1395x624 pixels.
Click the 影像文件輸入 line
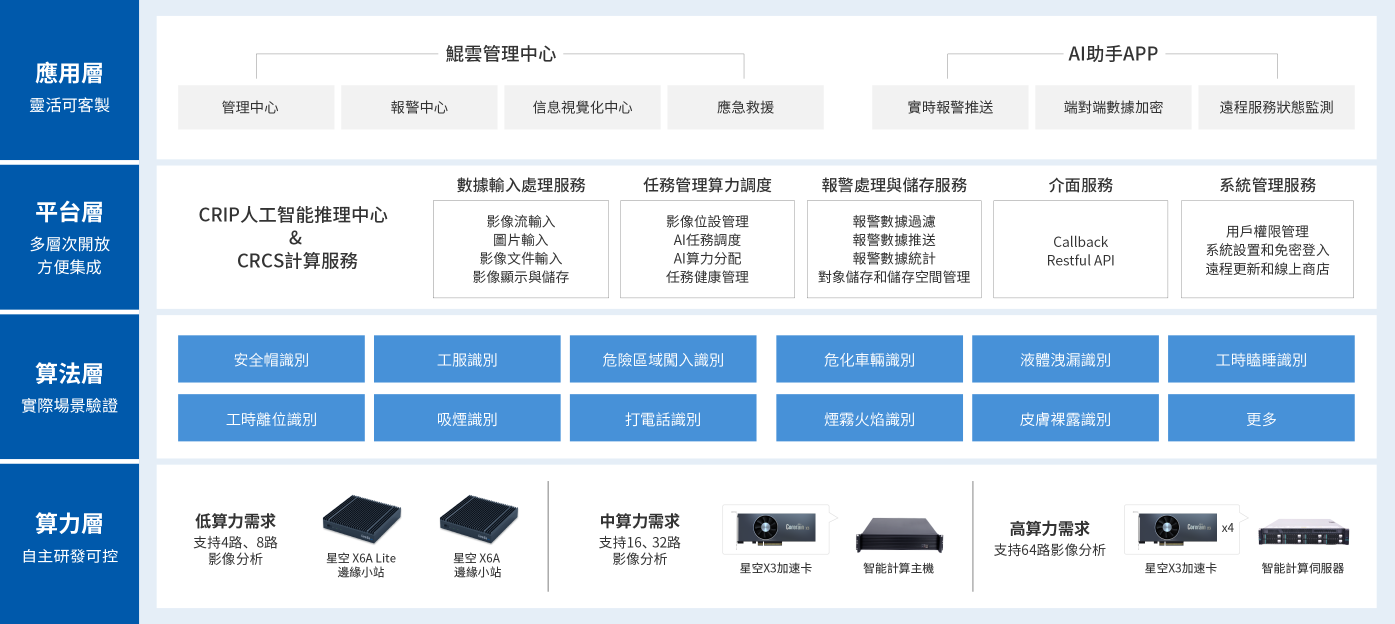click(x=521, y=258)
